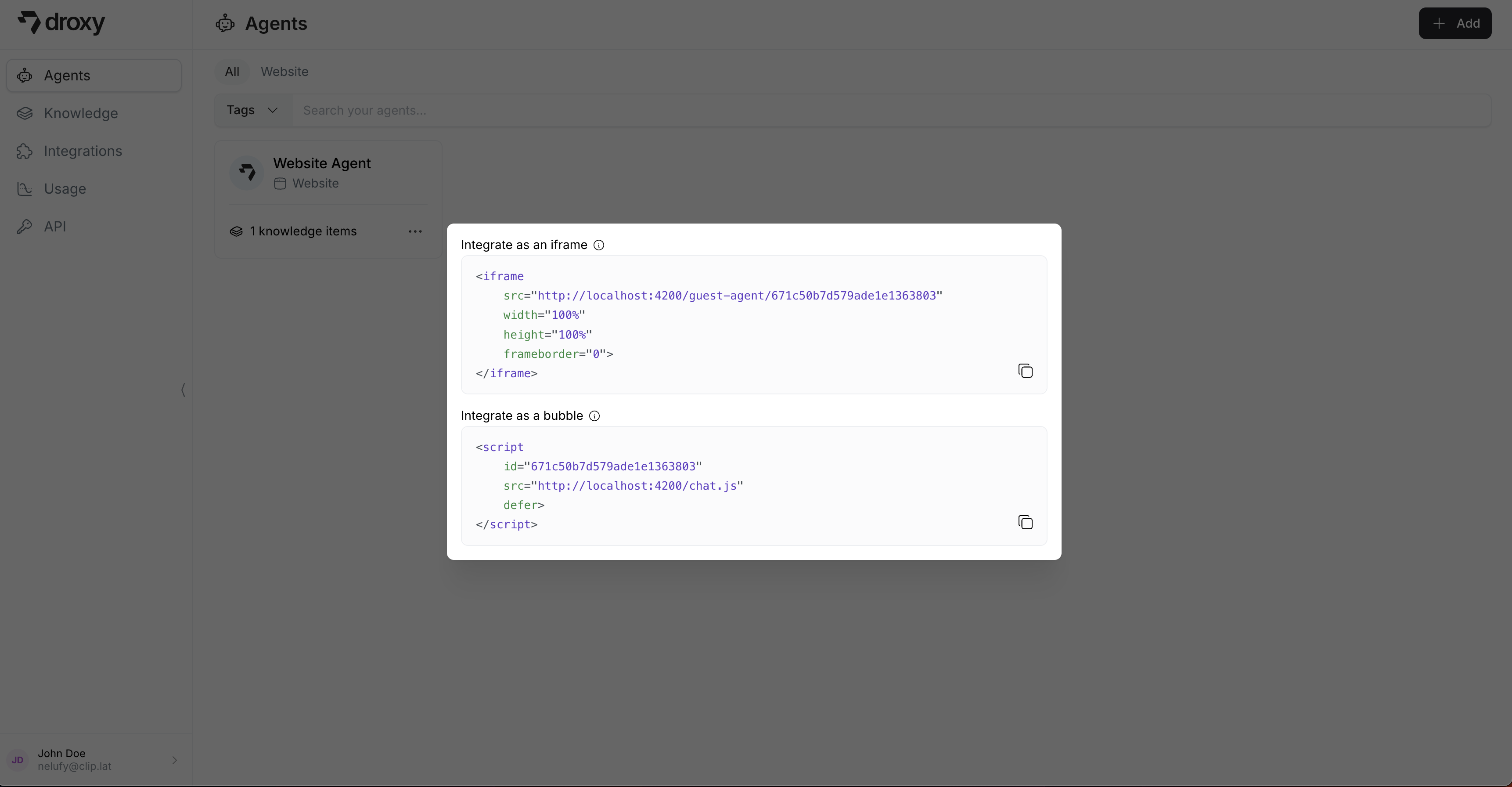Select Knowledge in the sidebar
Screen dimensions: 1512x787
[81, 113]
